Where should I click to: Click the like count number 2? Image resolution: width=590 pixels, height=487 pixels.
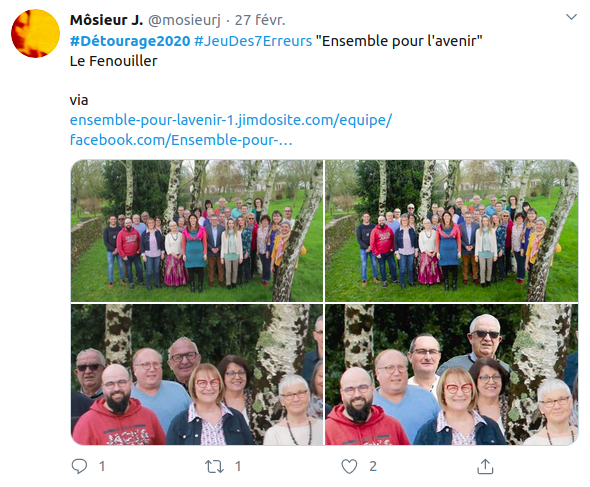point(373,467)
